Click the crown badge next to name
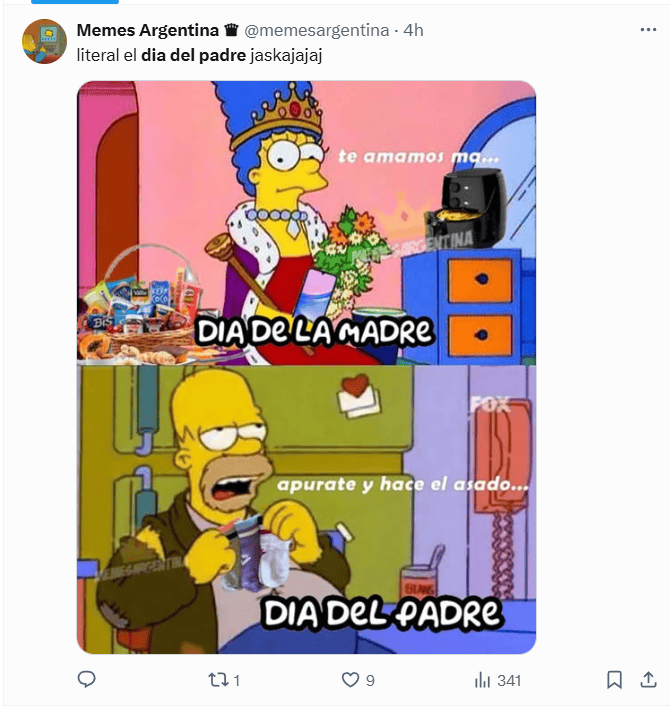The height and width of the screenshot is (706, 670). 231,30
